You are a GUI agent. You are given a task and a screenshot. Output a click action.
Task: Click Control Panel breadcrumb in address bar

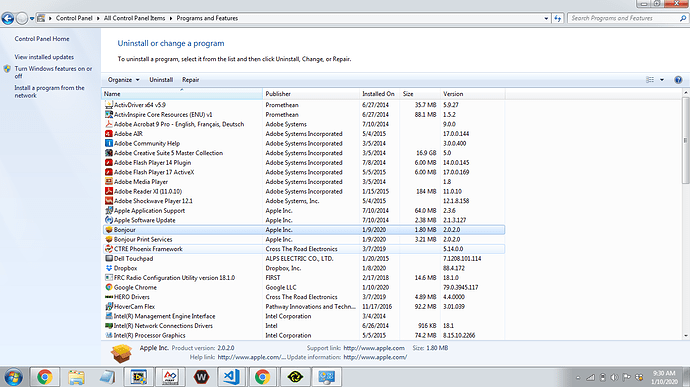[x=74, y=18]
